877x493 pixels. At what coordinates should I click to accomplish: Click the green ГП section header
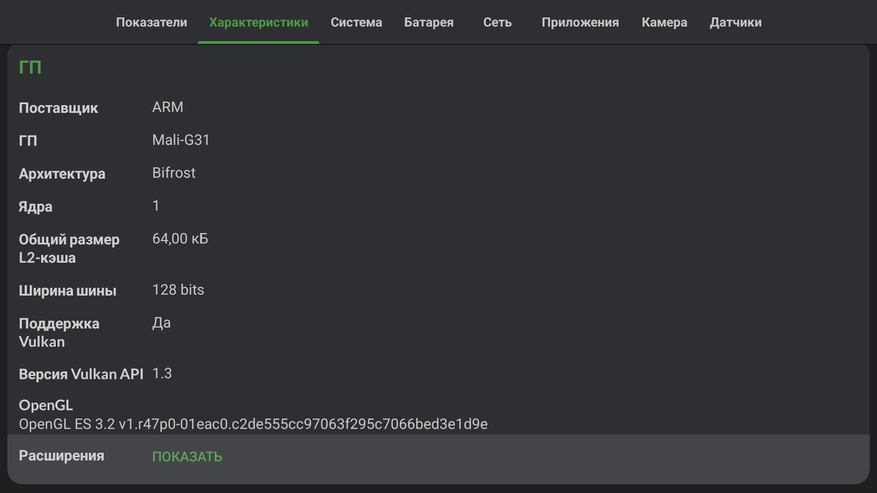(30, 68)
